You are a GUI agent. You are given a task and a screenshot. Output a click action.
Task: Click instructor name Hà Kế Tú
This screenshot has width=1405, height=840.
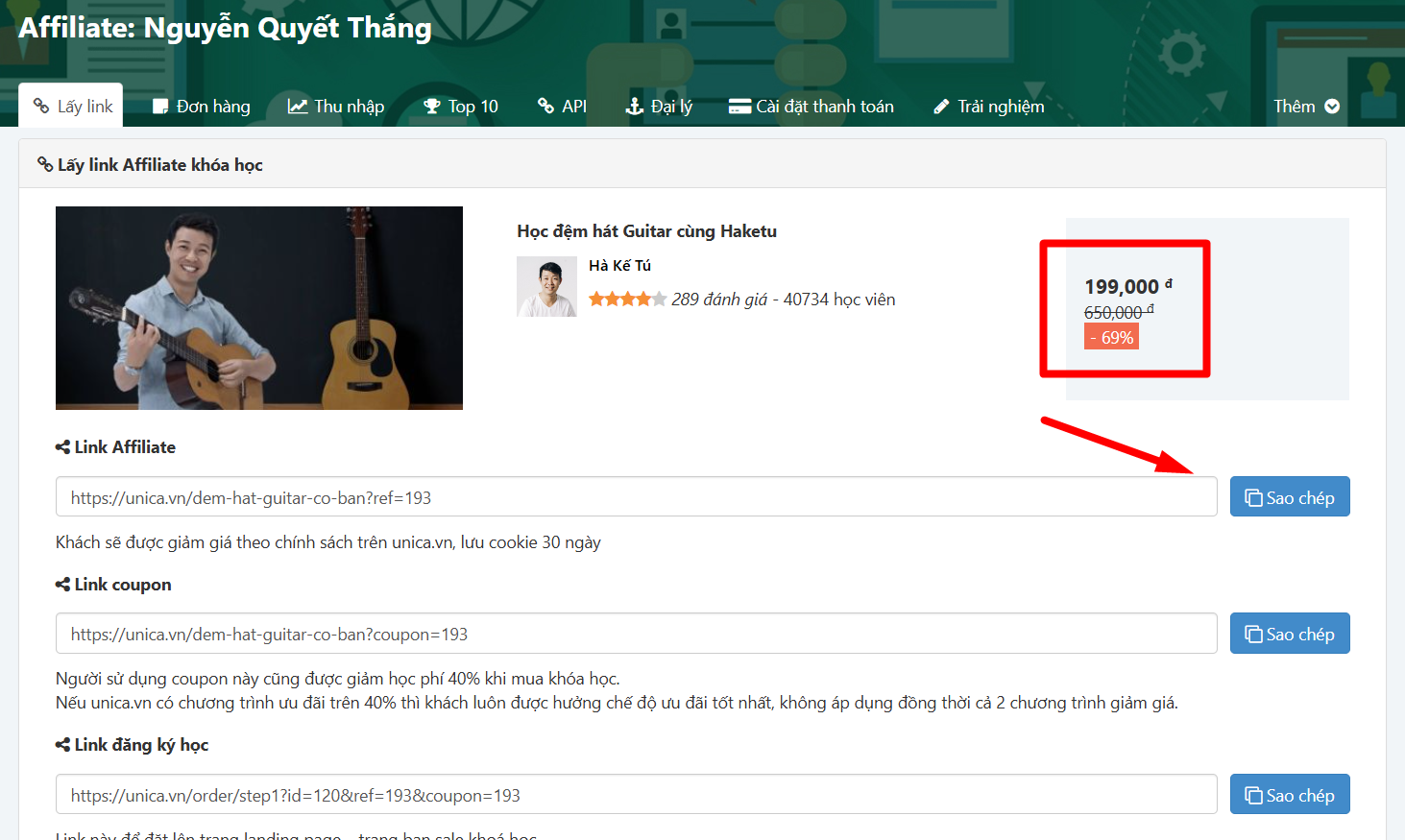[x=619, y=266]
